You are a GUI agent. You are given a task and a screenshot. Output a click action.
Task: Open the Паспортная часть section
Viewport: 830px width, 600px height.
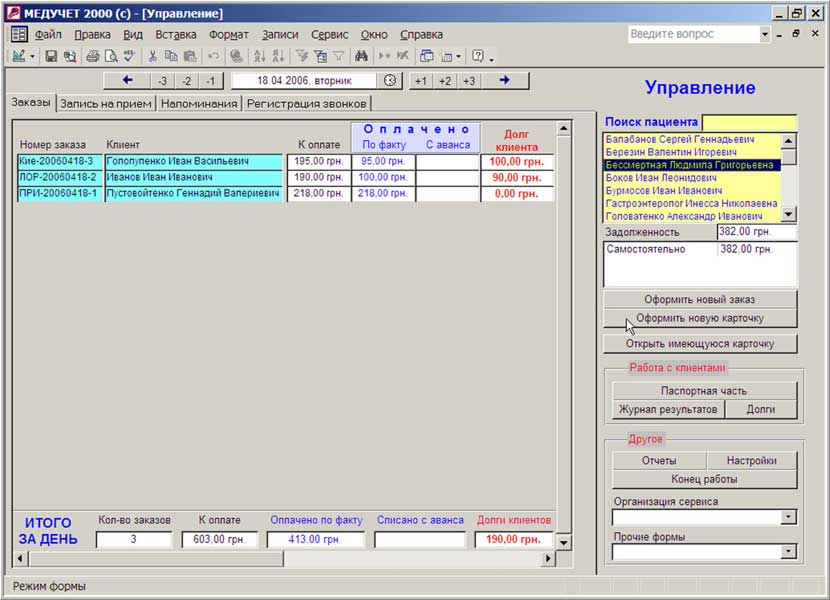click(x=703, y=391)
